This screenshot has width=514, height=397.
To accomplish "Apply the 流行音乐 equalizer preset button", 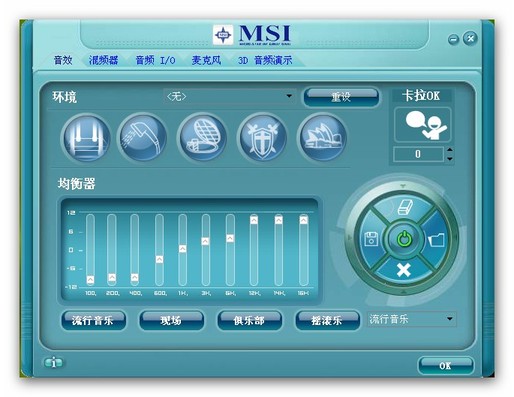I will coord(93,320).
